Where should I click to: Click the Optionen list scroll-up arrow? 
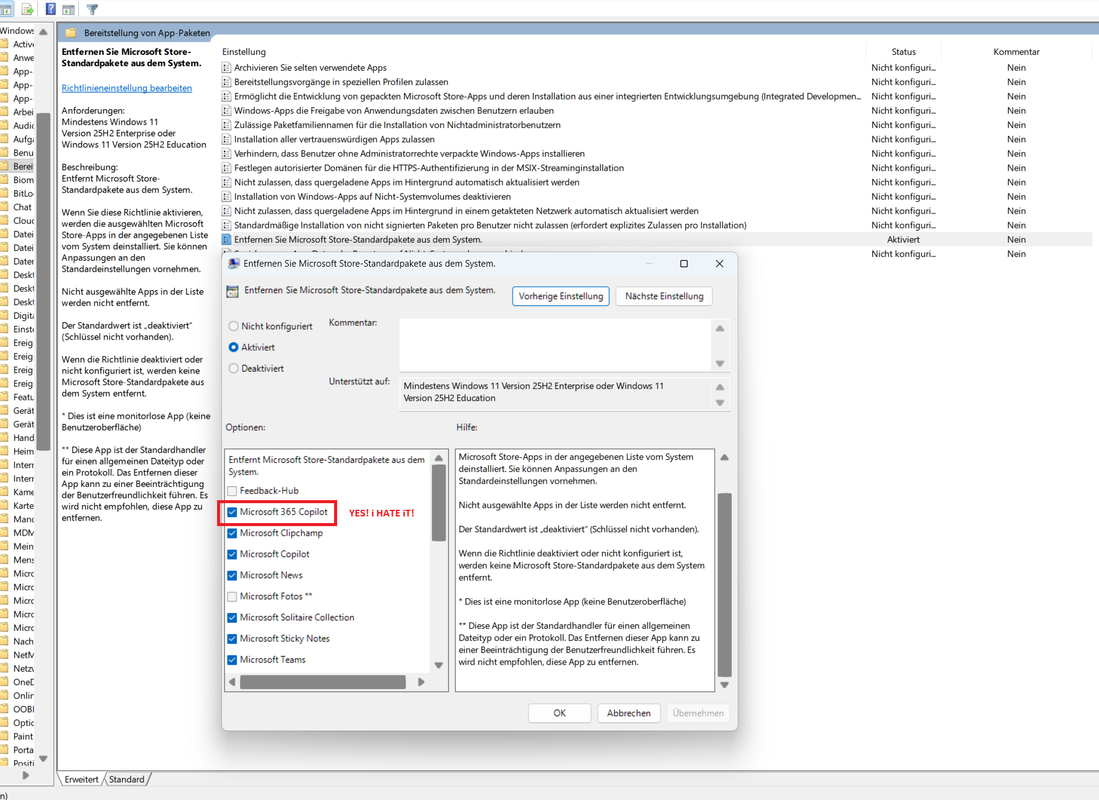pos(439,458)
